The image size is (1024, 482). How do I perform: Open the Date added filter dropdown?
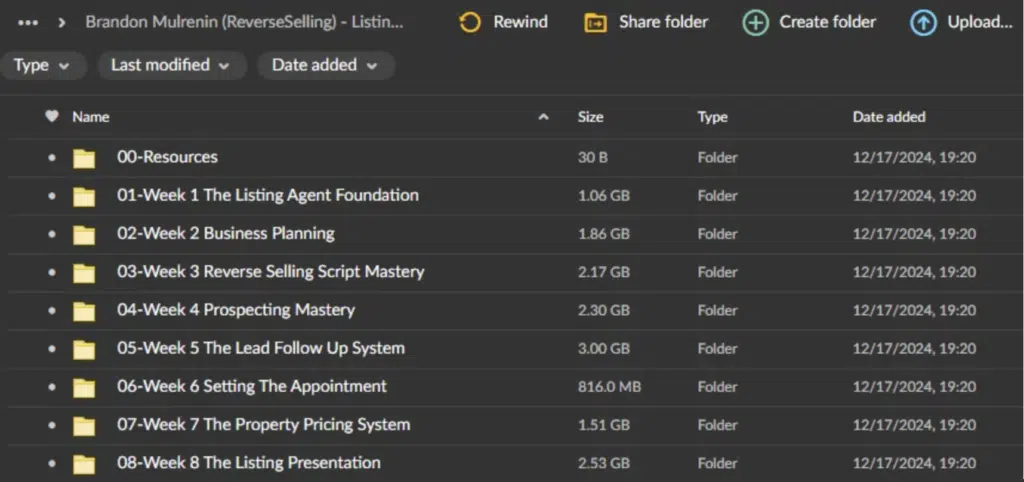tap(325, 65)
